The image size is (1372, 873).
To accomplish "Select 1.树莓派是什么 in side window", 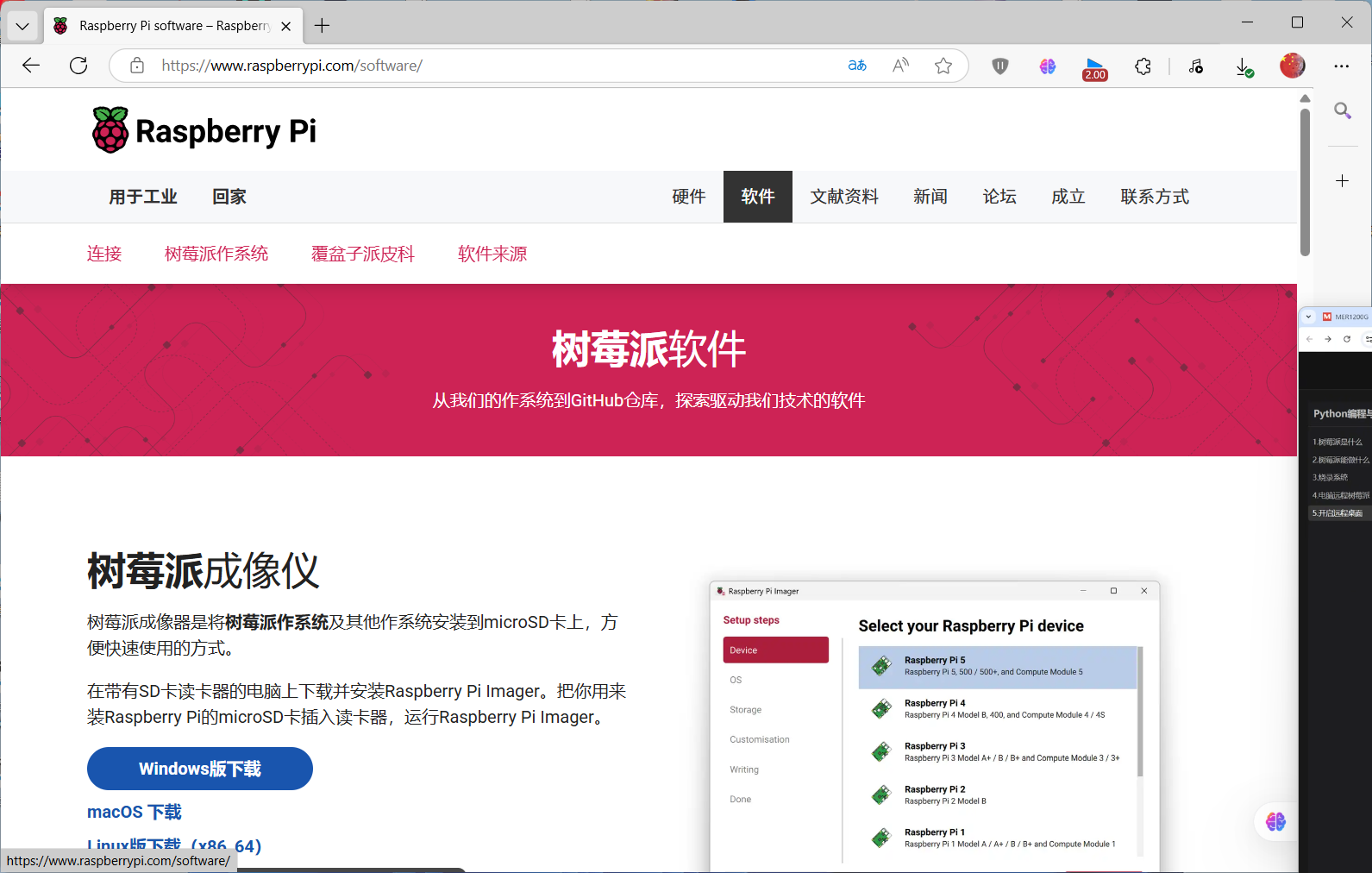I will click(1338, 442).
